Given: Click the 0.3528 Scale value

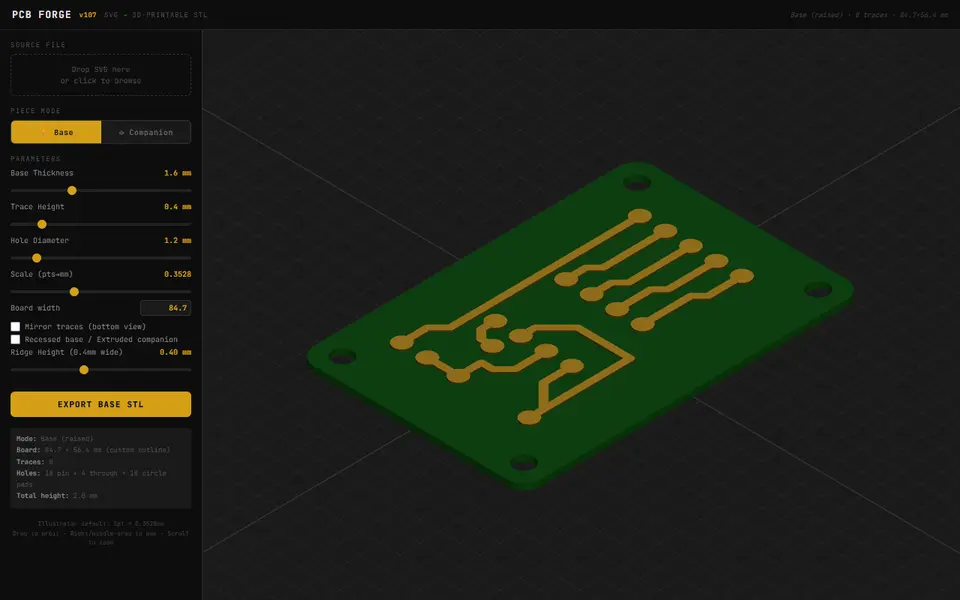Looking at the screenshot, I should (x=178, y=274).
